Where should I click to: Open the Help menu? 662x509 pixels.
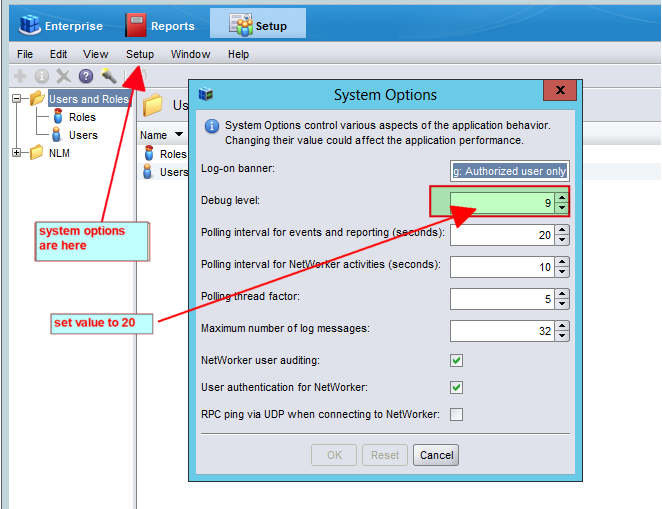point(239,54)
